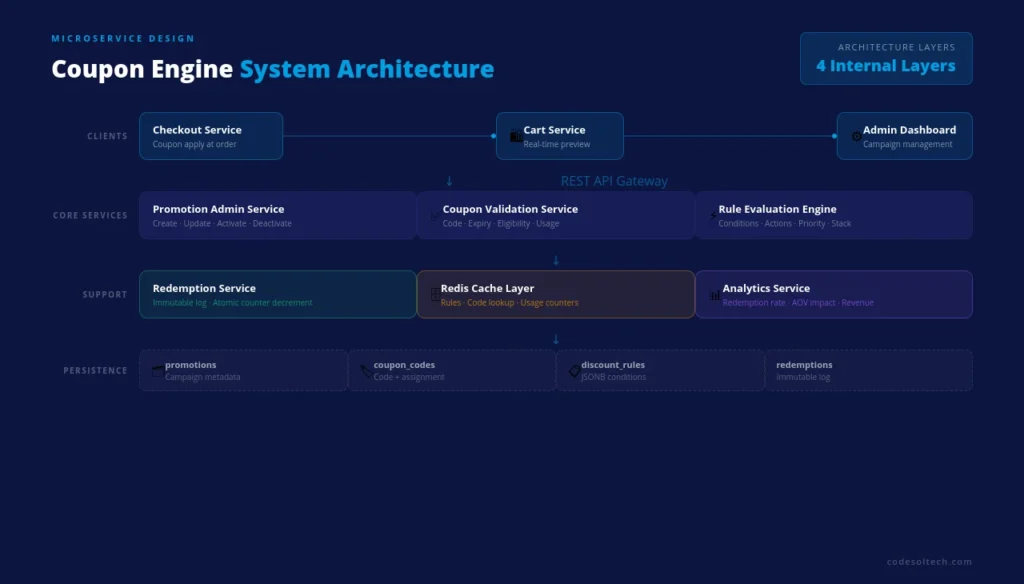Select the CLIENTS layer label

click(x=107, y=136)
